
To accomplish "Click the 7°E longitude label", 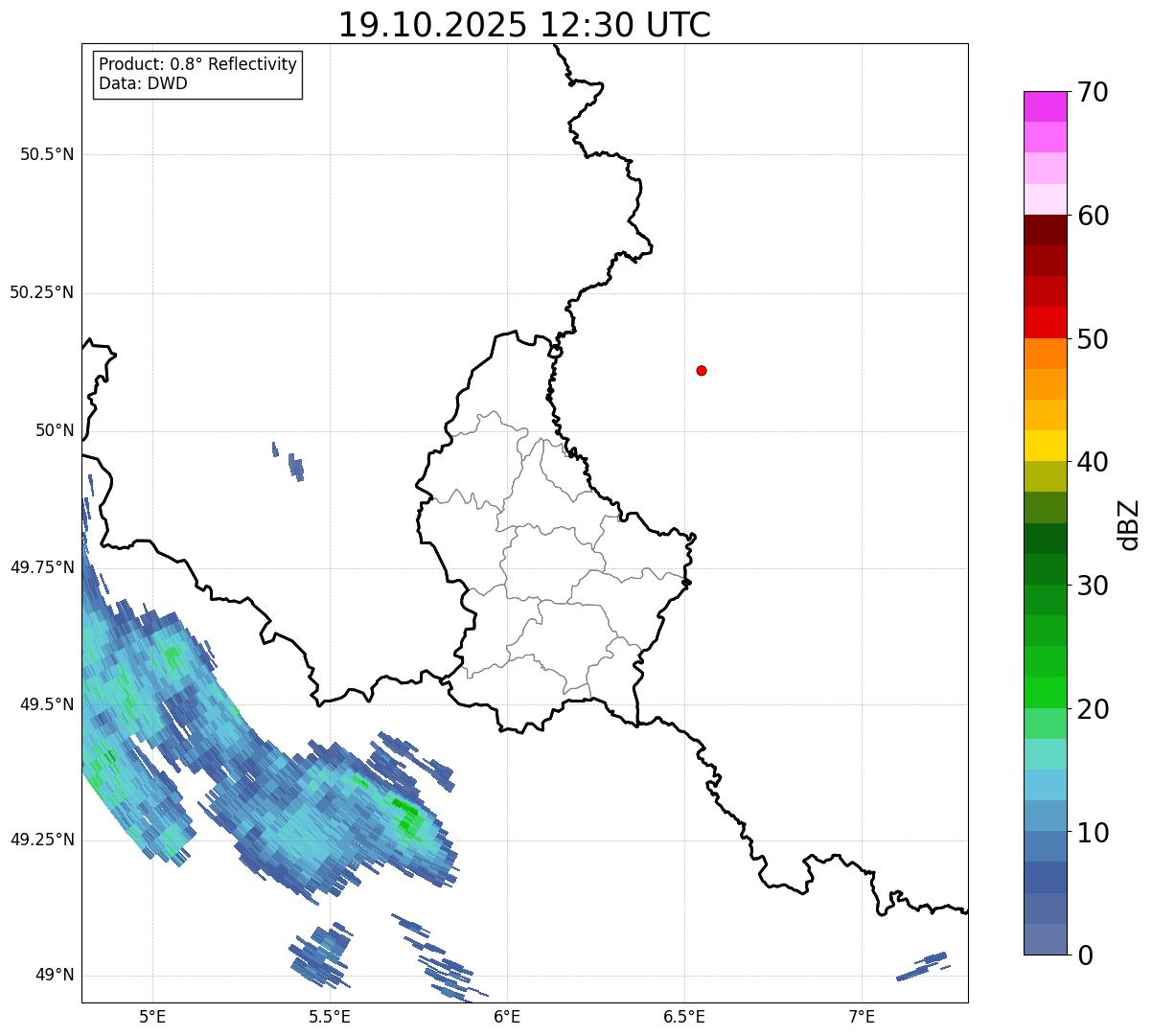I will pos(862,1016).
